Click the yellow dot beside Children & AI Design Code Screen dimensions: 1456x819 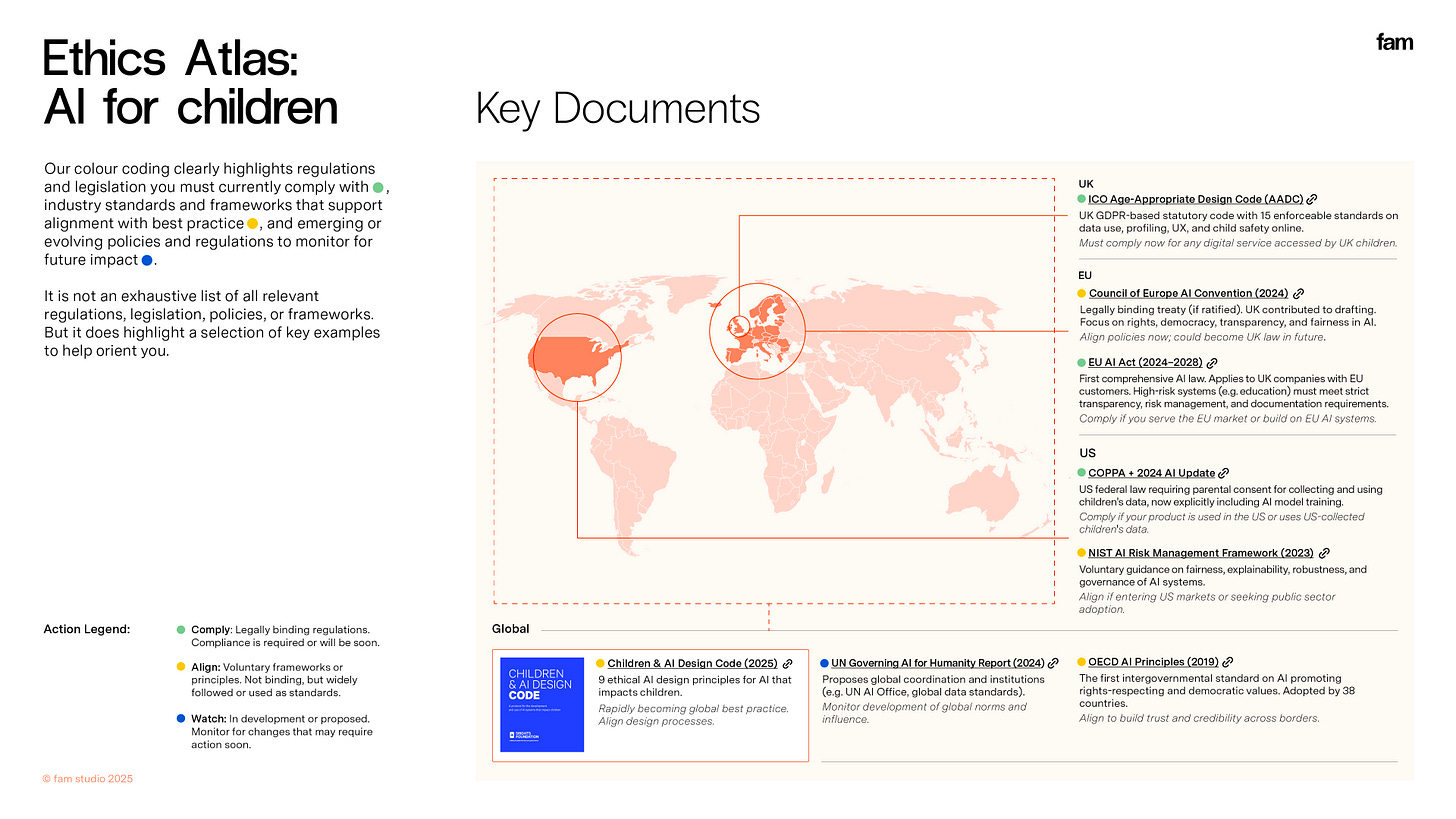pyautogui.click(x=600, y=663)
